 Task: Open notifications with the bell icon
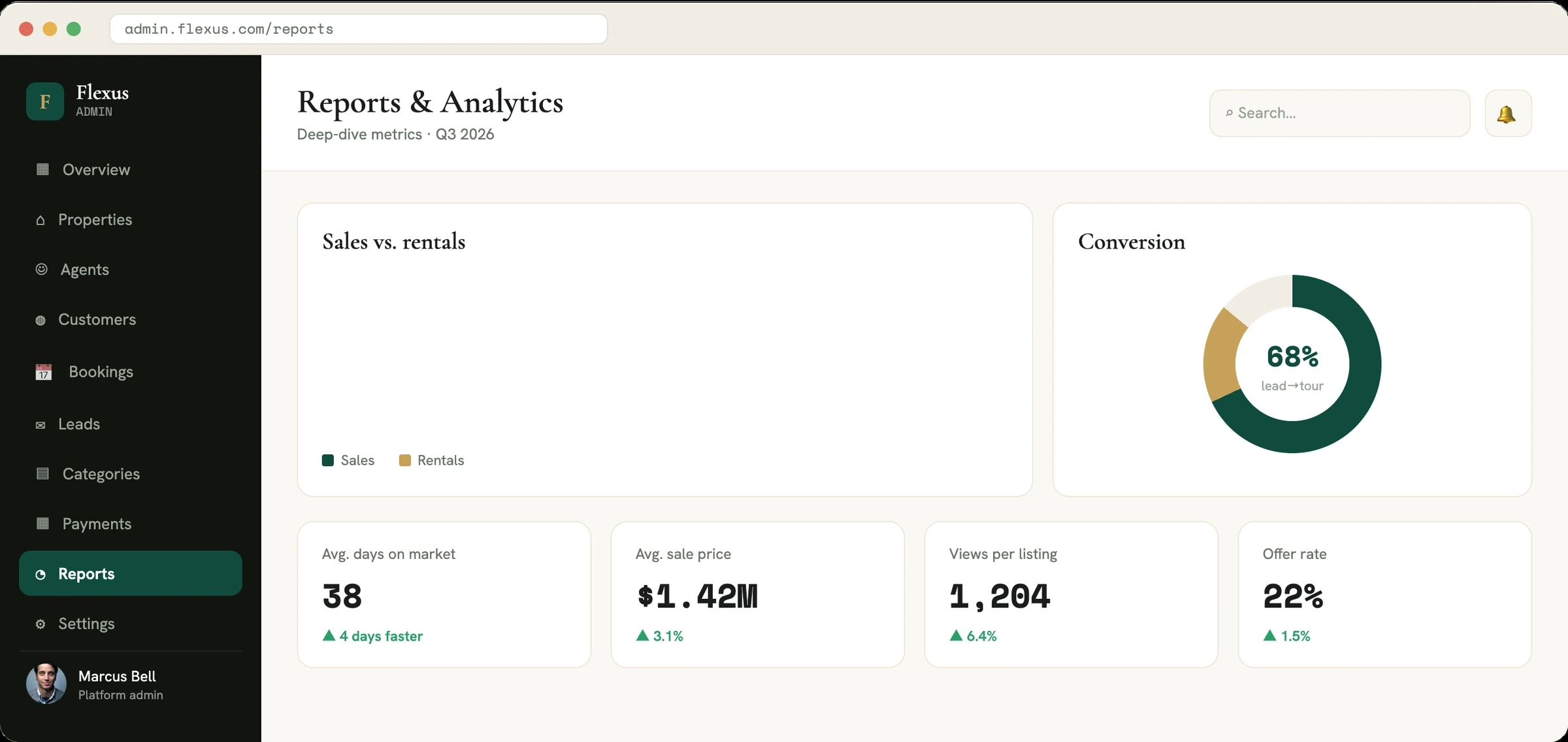1508,114
